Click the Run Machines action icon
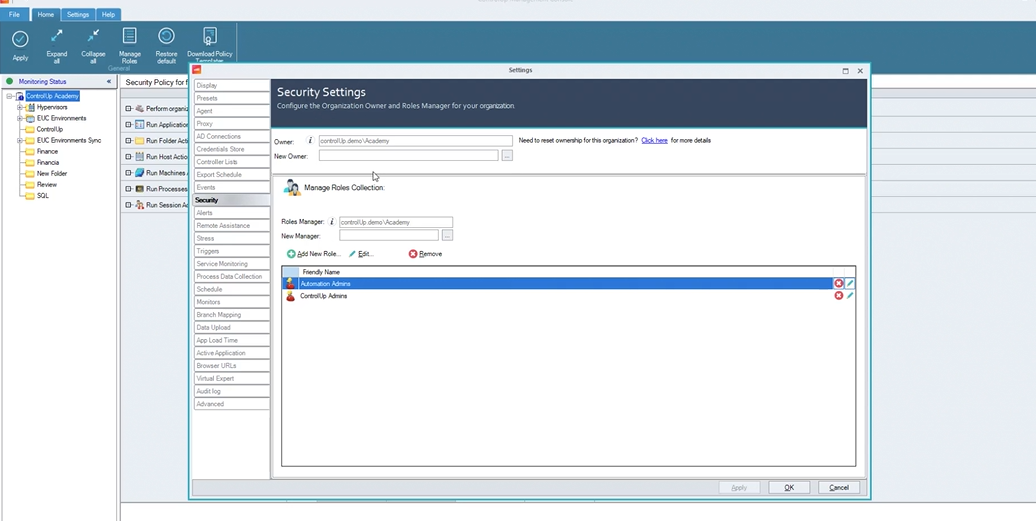This screenshot has height=521, width=1036. pos(139,173)
